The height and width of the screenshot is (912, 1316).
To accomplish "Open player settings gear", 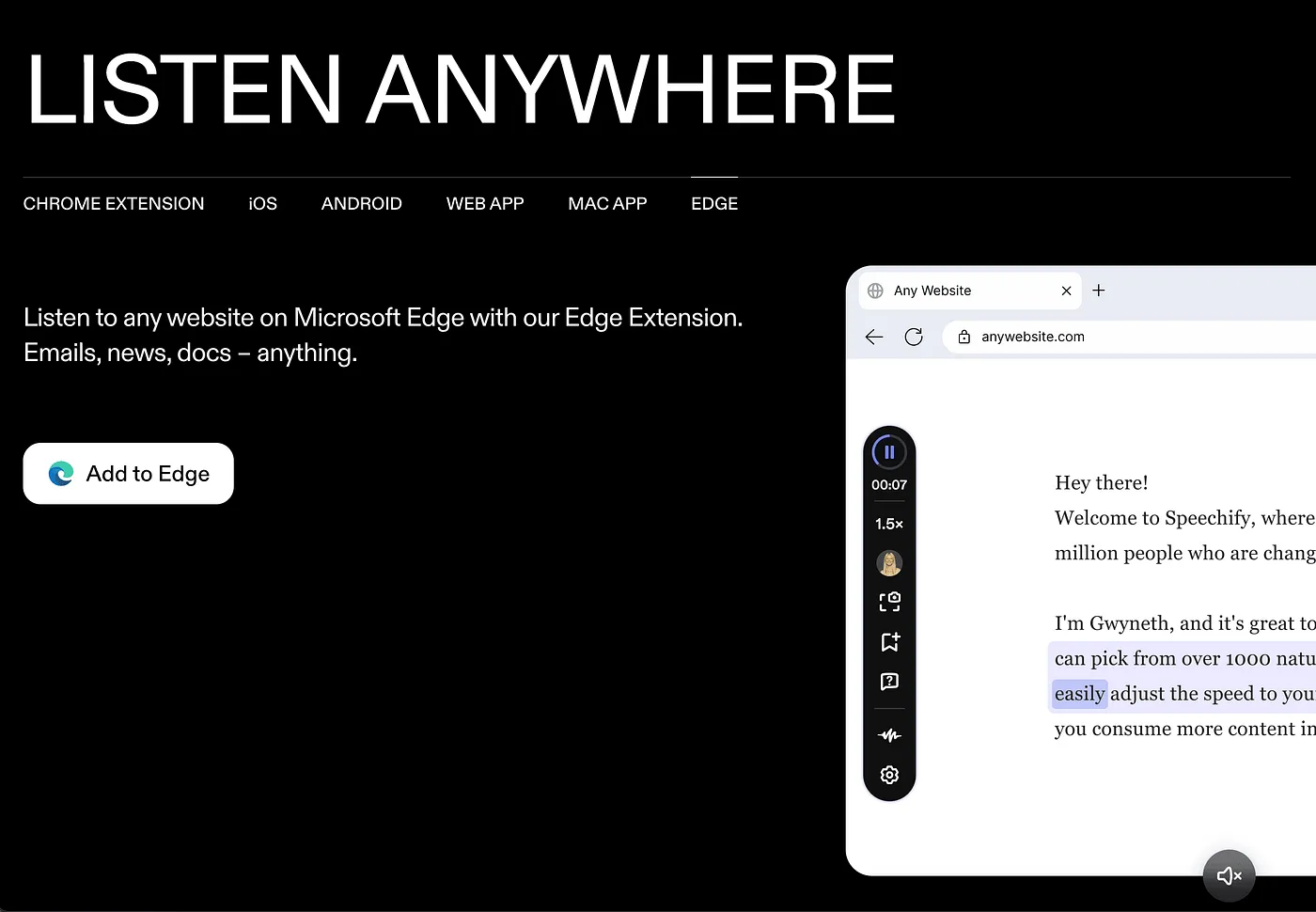I will [x=889, y=775].
